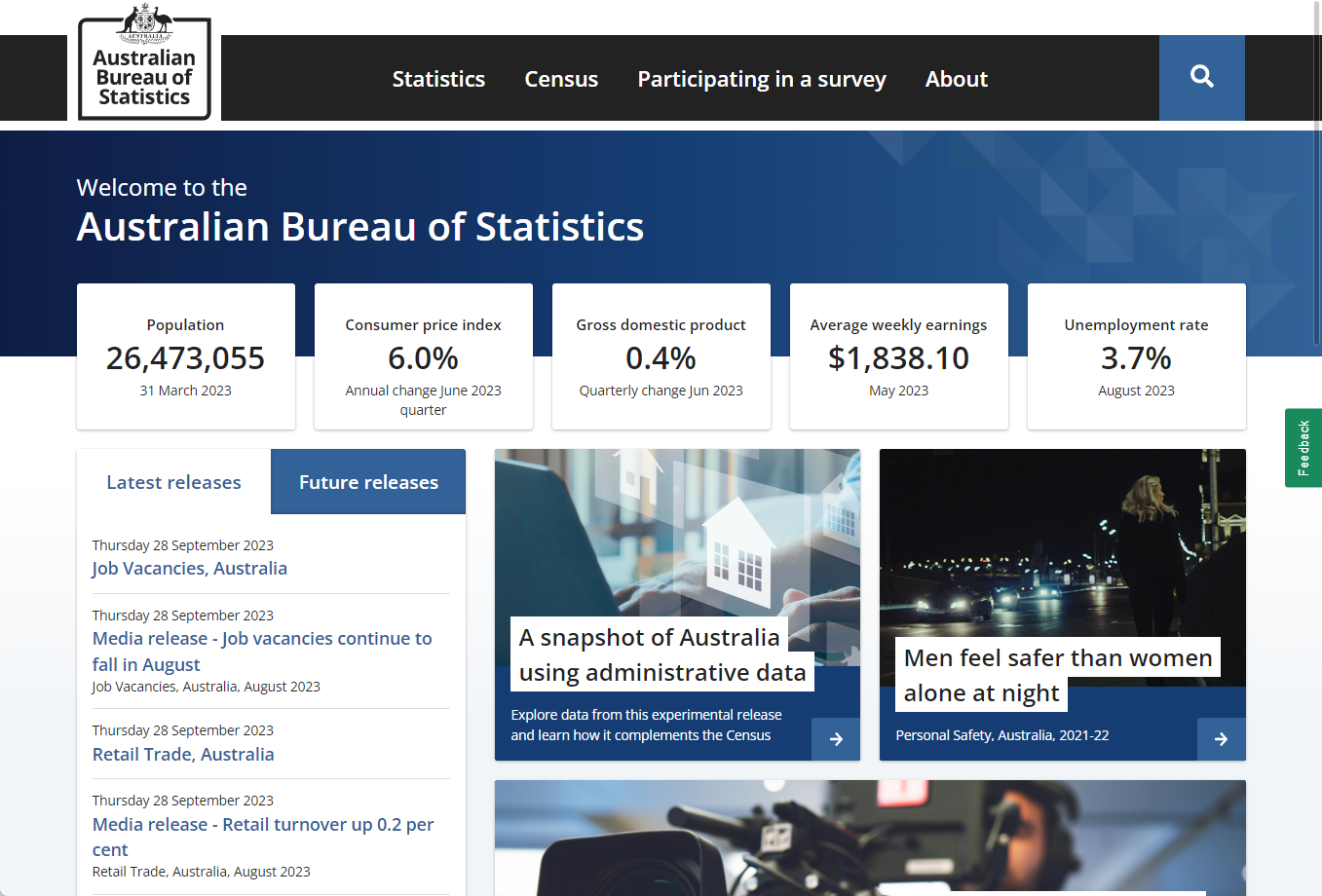
Task: Click arrow on snapshot of Australia card
Action: pos(836,739)
